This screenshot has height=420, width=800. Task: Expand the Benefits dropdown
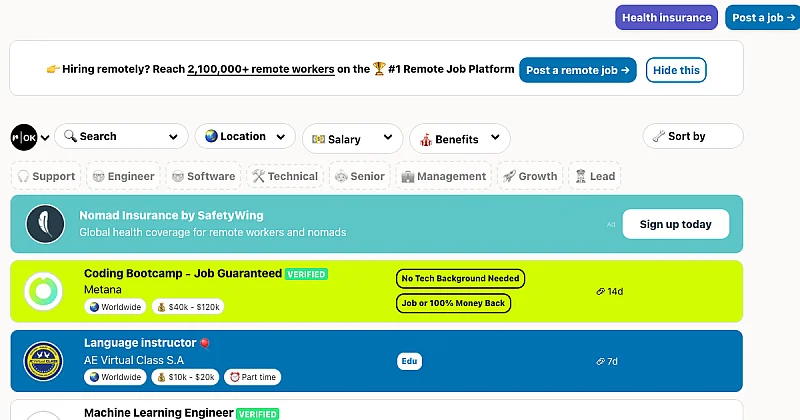pos(460,139)
